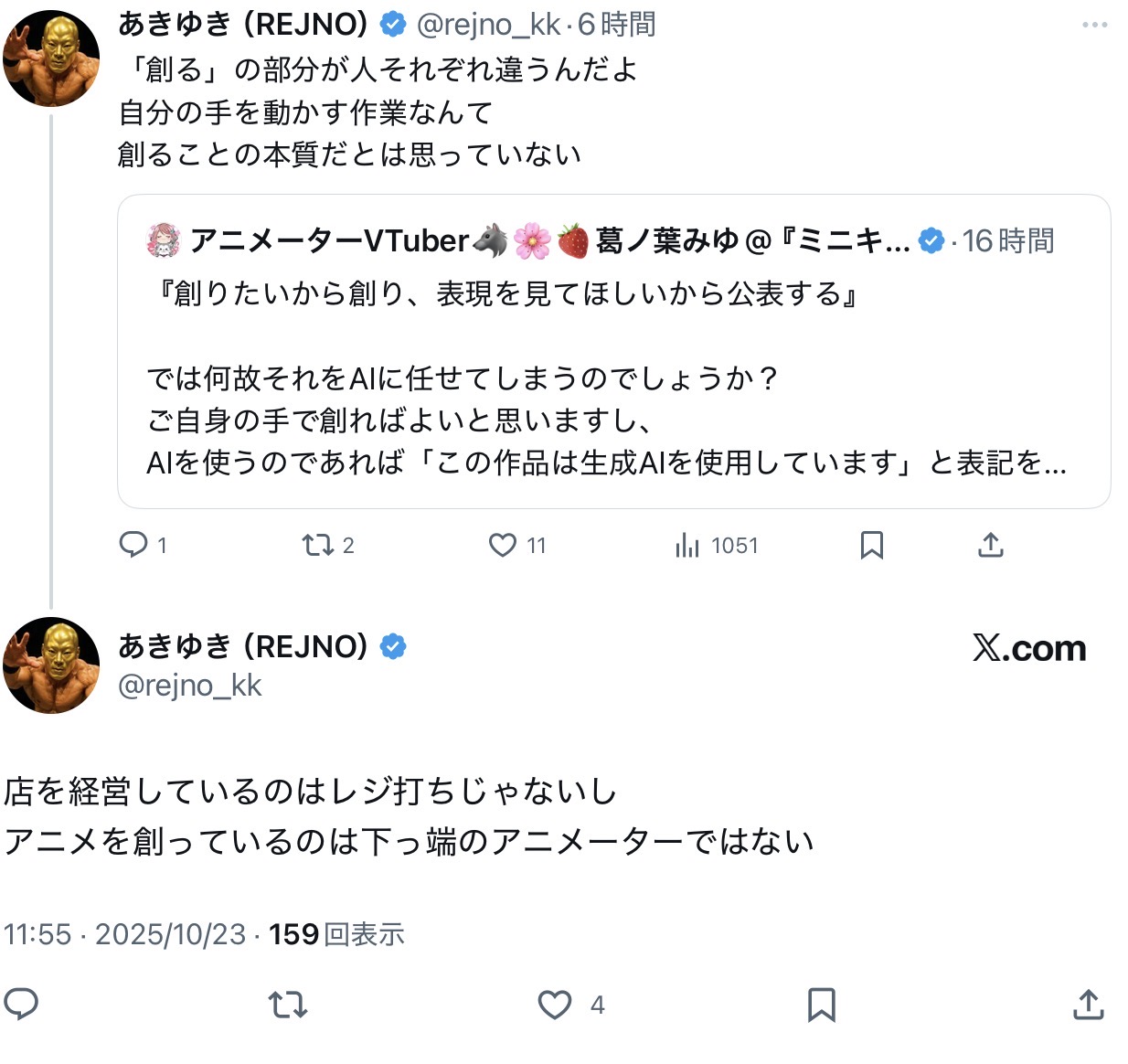Screen dimensions: 1128x1064
Task: Bookmark the first tweet
Action: (871, 545)
